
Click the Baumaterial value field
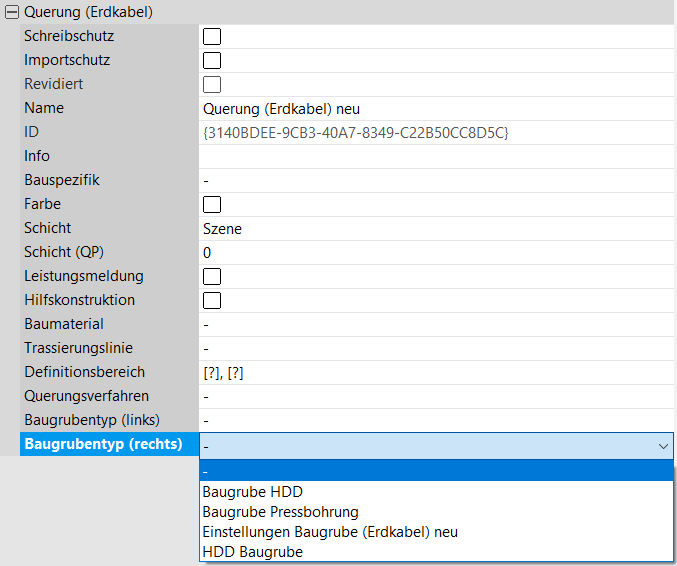pyautogui.click(x=435, y=324)
